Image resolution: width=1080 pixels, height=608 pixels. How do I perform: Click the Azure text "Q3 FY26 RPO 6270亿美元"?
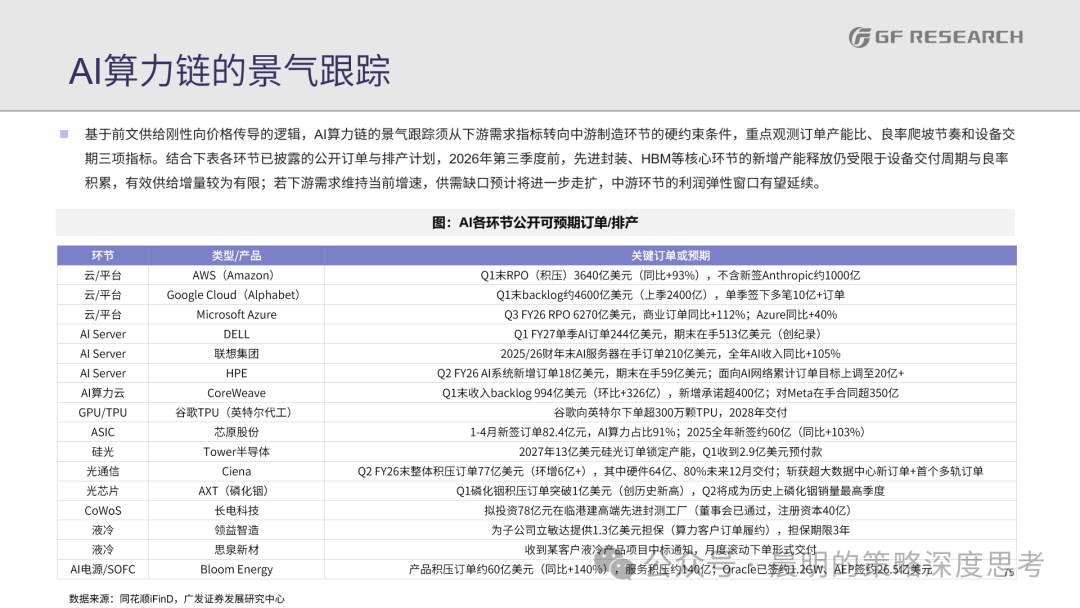568,315
